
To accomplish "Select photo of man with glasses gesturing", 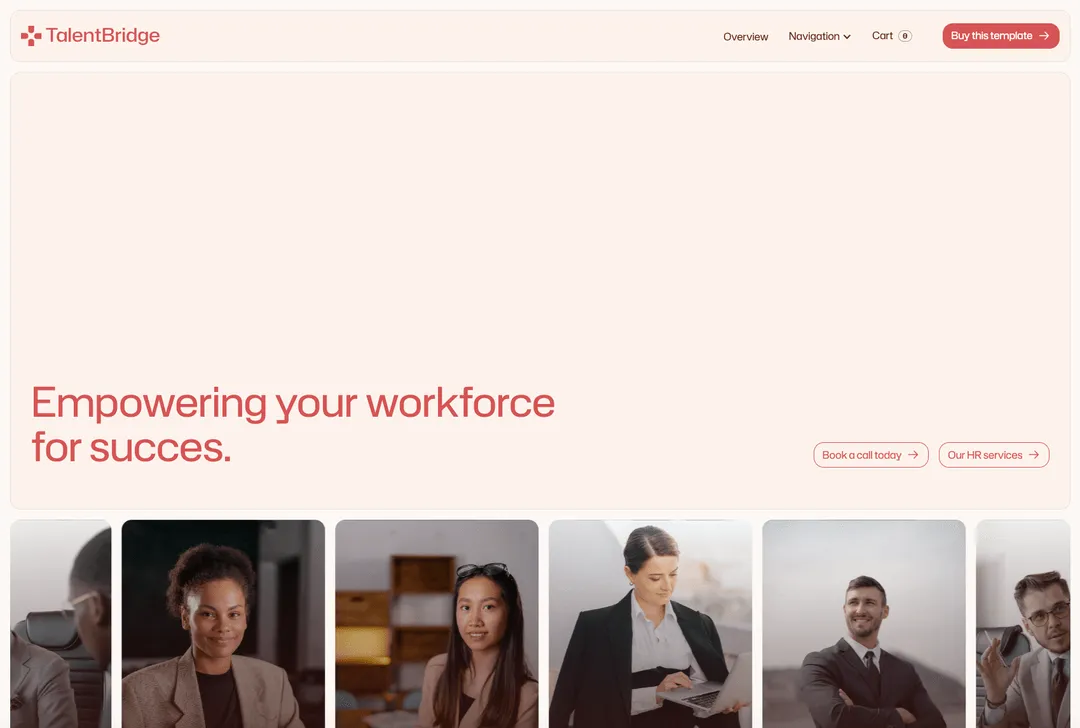I will (x=1024, y=624).
